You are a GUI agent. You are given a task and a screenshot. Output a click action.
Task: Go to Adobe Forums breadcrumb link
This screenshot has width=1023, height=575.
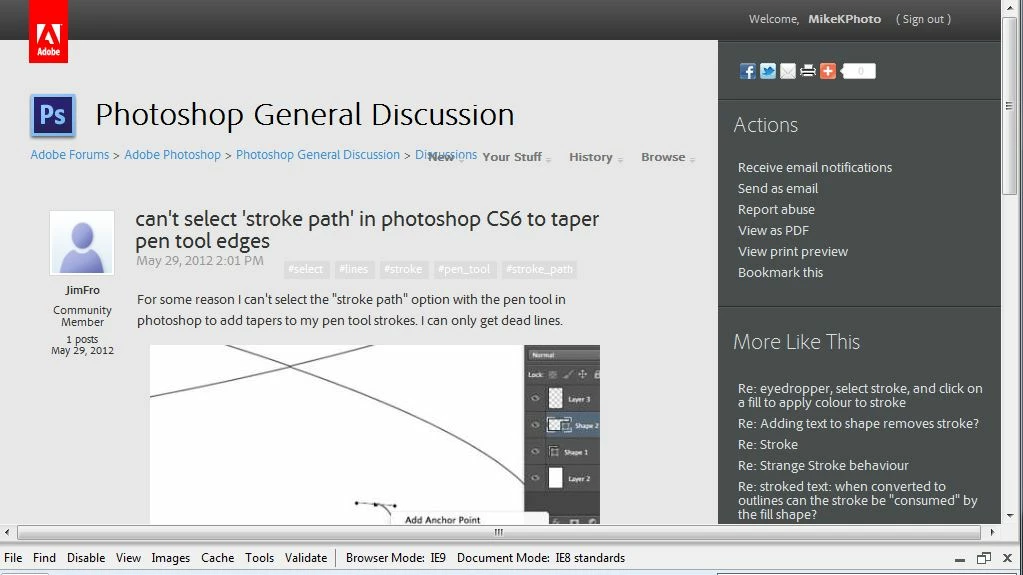(x=70, y=155)
